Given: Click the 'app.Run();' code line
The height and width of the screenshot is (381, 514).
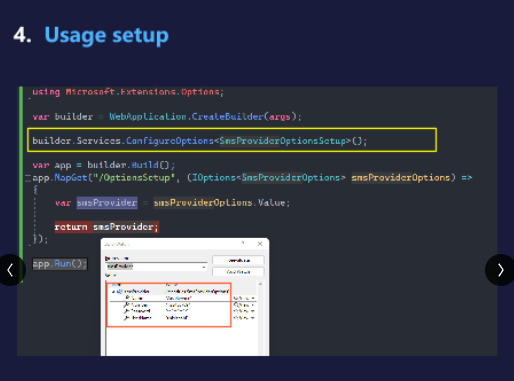Looking at the screenshot, I should pos(60,264).
